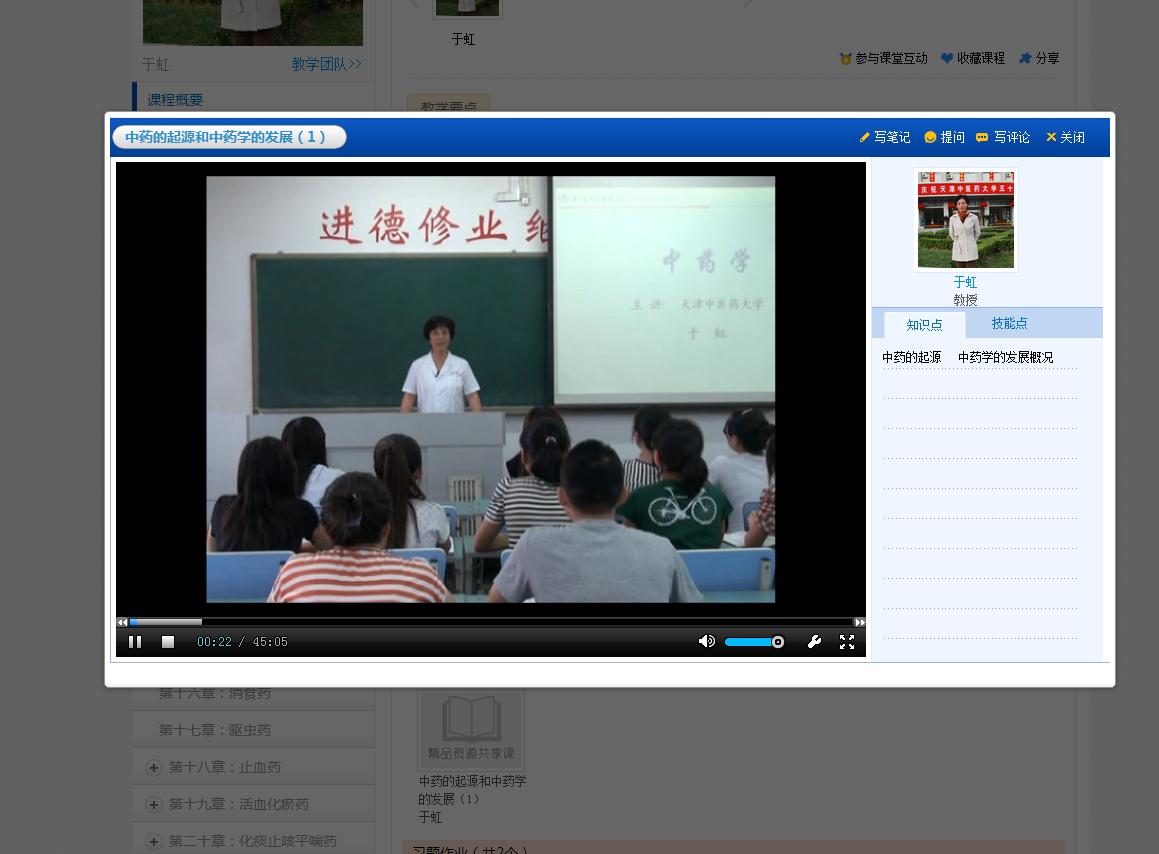This screenshot has height=854, width=1159.
Task: Open teacher 于虹 profile link
Action: point(965,282)
